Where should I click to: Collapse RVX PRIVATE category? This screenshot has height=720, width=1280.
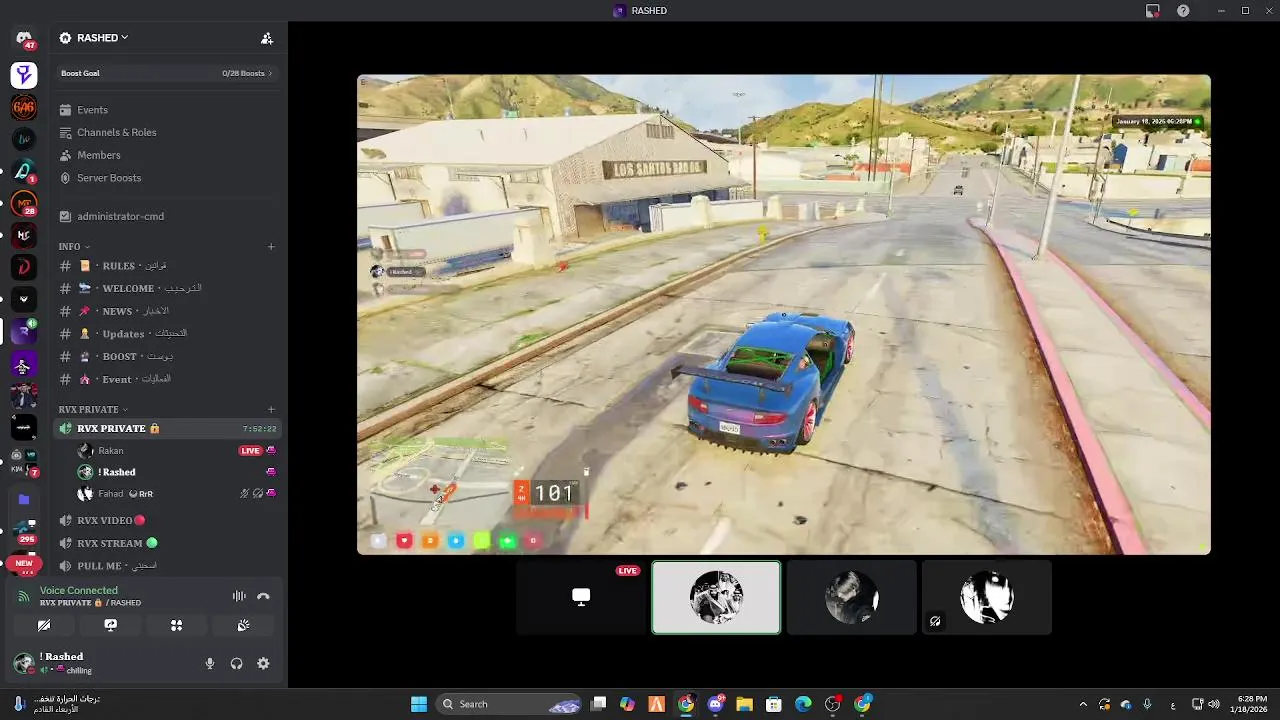click(x=94, y=409)
